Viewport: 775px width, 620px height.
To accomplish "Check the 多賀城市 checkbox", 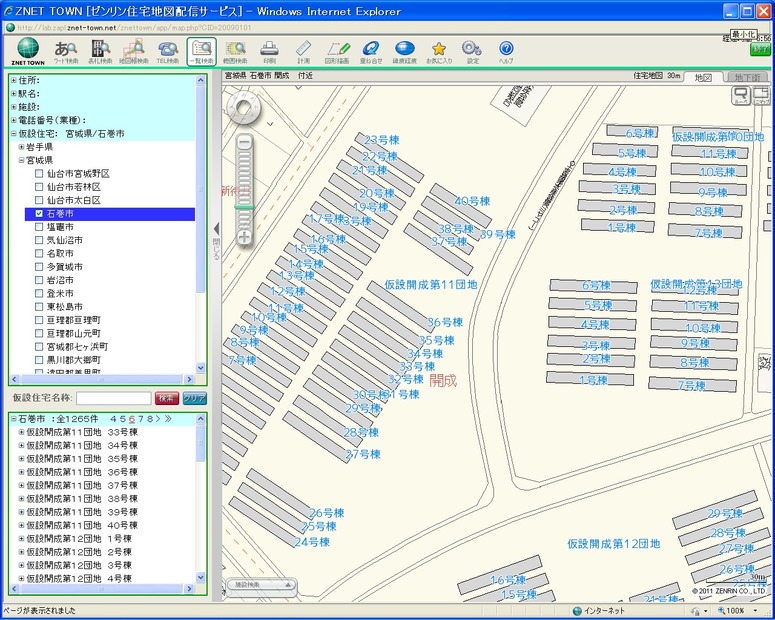I will tap(39, 267).
